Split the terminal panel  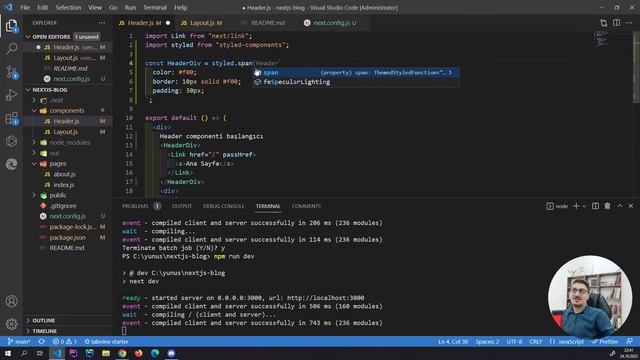[x=596, y=206]
